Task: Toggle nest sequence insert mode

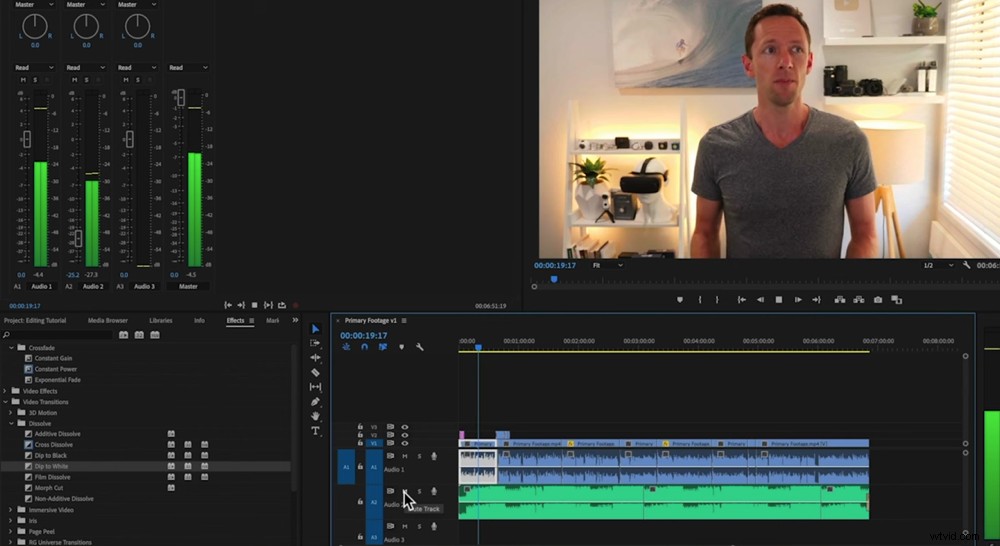Action: click(x=346, y=347)
